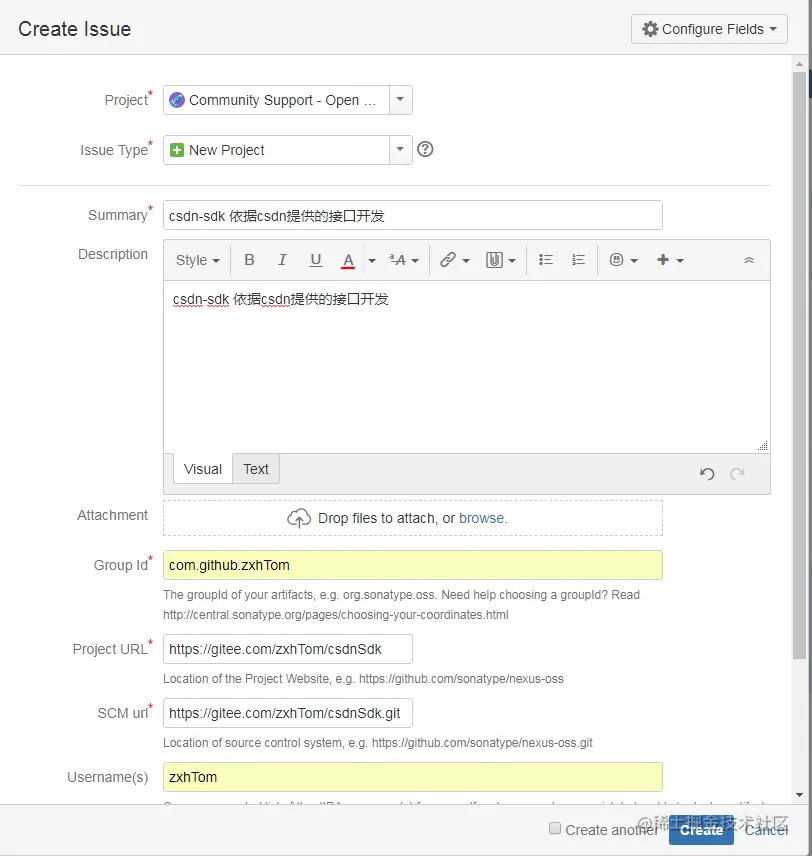Screen dimensions: 812x856
Task: Open Issue Type help question mark
Action: tap(425, 149)
